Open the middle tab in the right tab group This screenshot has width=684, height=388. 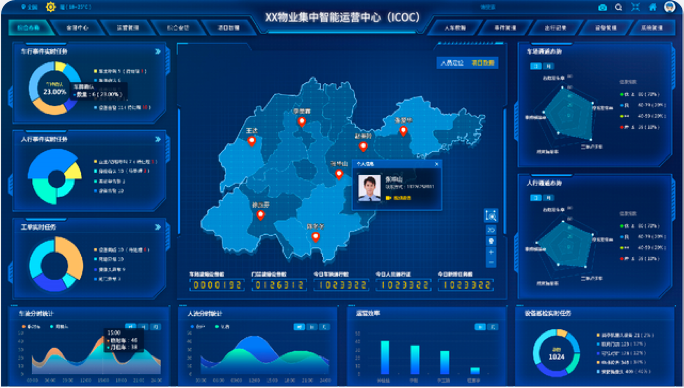(555, 27)
